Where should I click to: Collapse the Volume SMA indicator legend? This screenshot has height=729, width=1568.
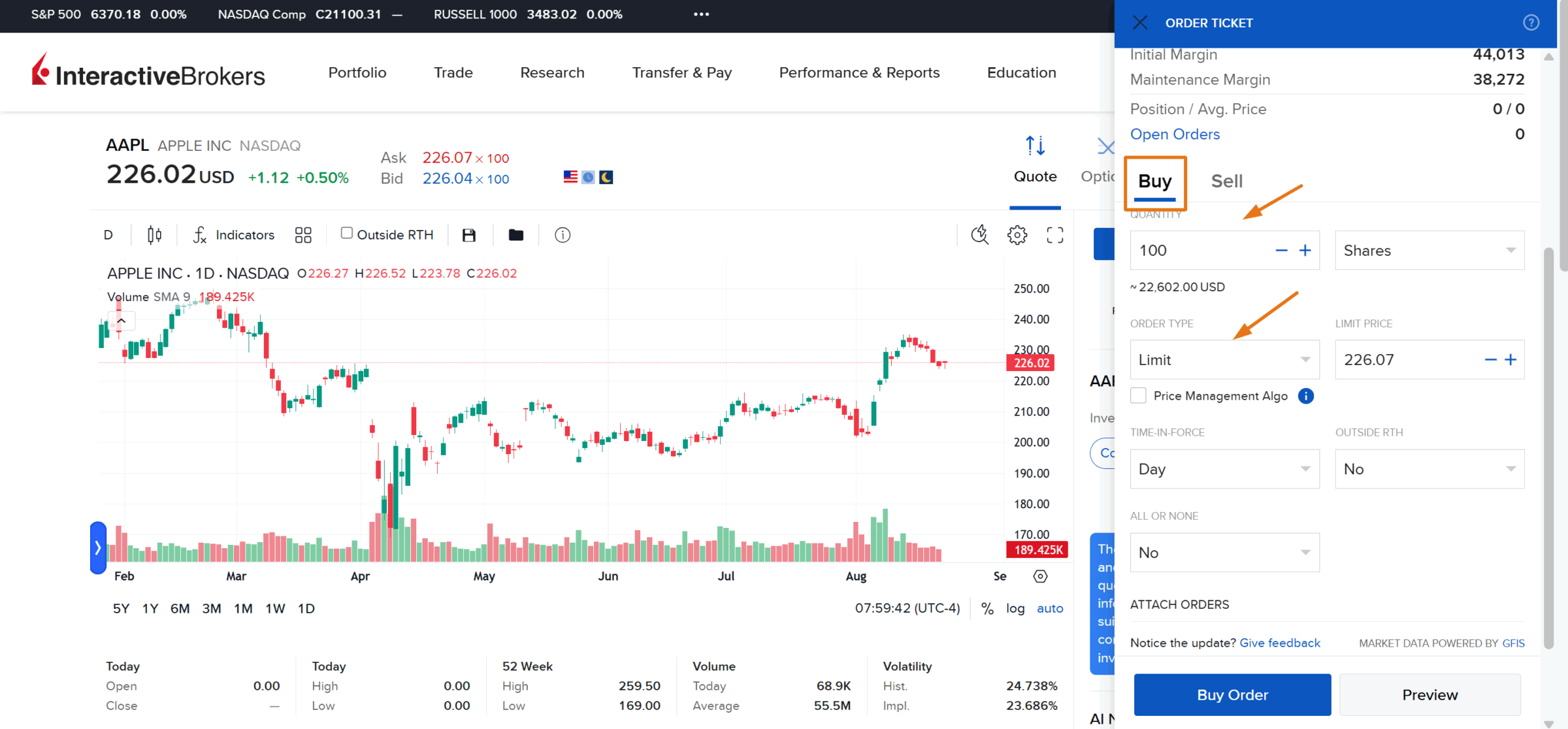click(x=122, y=321)
